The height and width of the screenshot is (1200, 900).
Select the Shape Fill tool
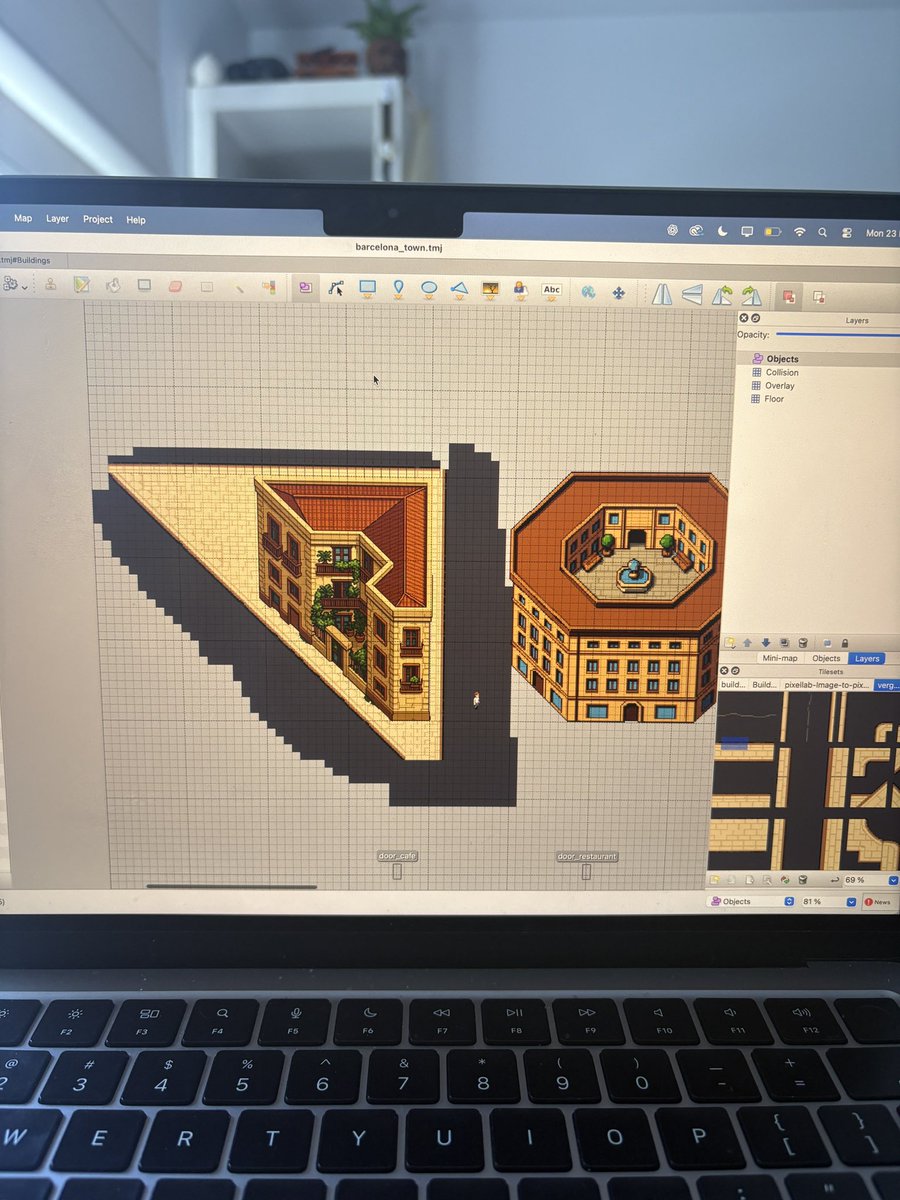tap(144, 285)
